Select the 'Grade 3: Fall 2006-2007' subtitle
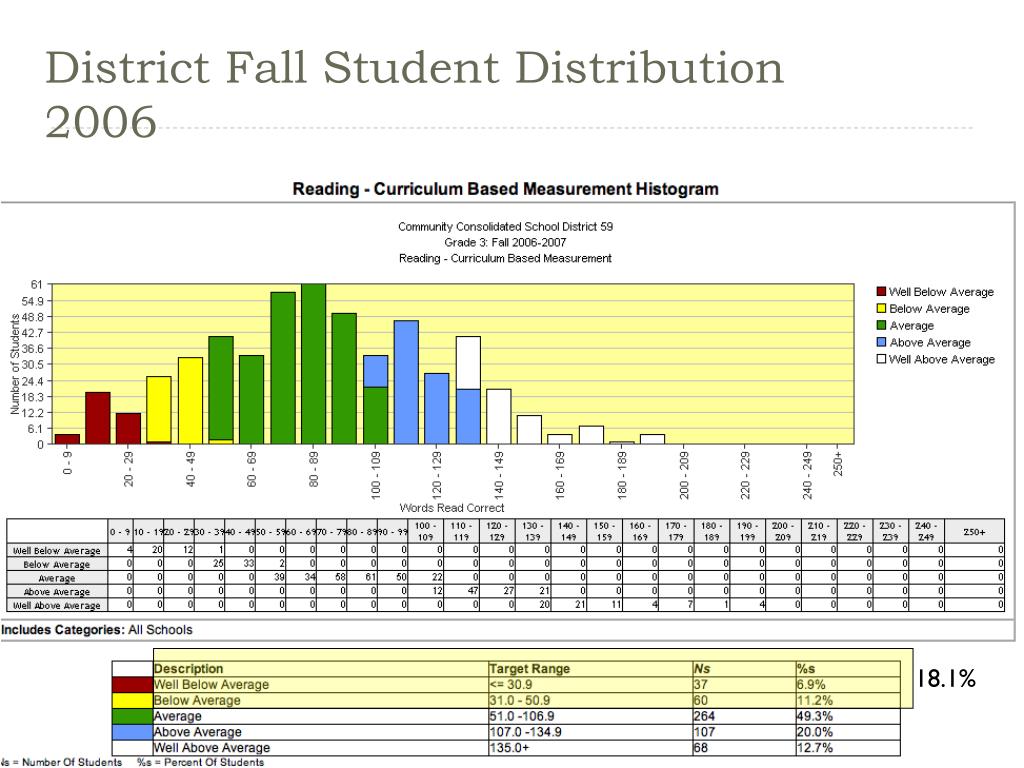Viewport: 1024px width, 768px height. point(505,242)
